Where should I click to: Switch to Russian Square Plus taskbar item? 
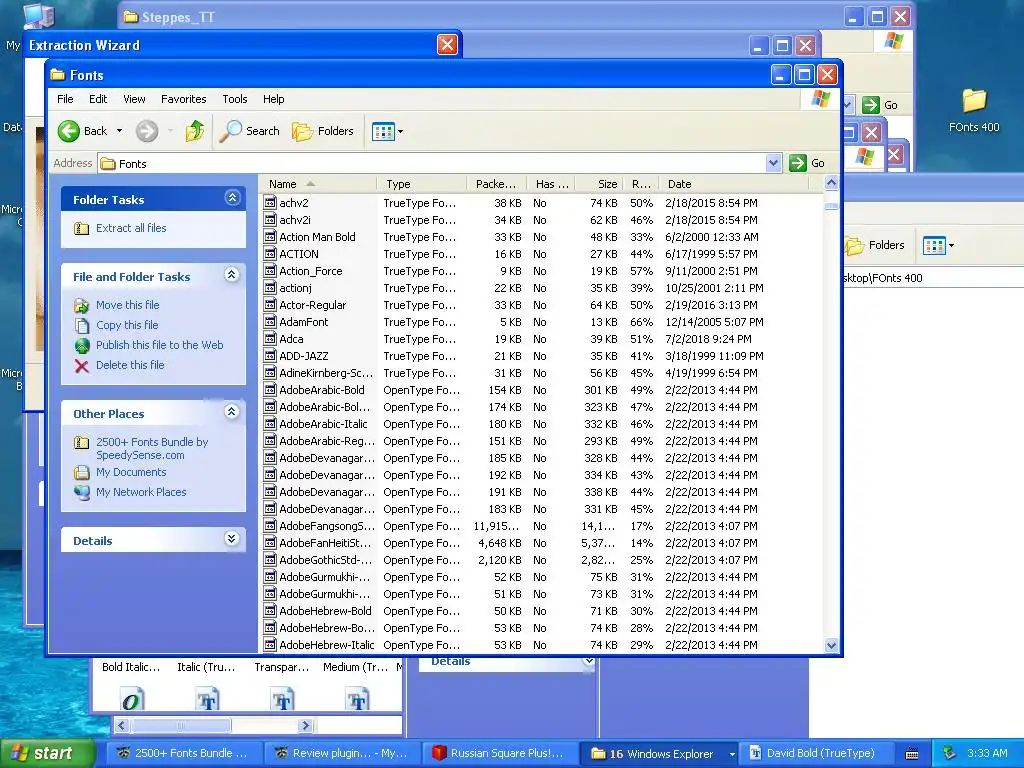pos(500,753)
